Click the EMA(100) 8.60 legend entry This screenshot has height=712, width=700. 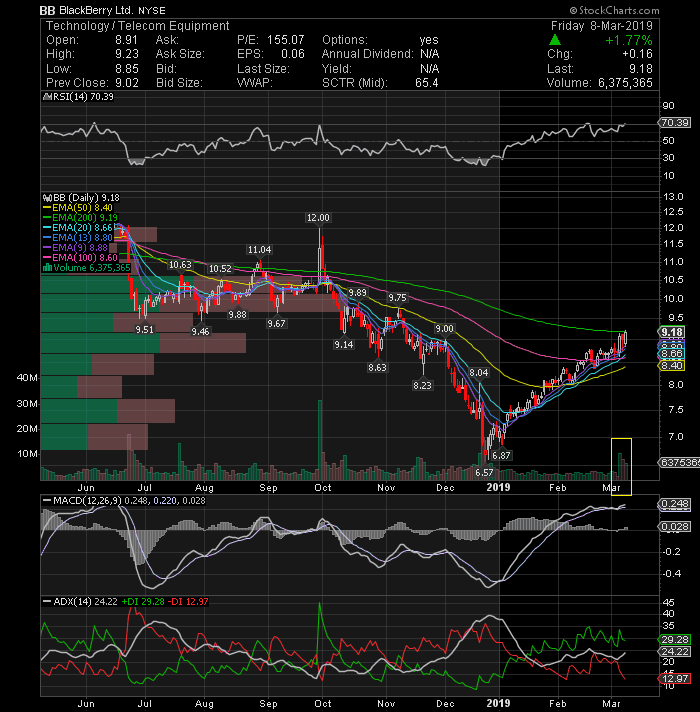(x=80, y=257)
